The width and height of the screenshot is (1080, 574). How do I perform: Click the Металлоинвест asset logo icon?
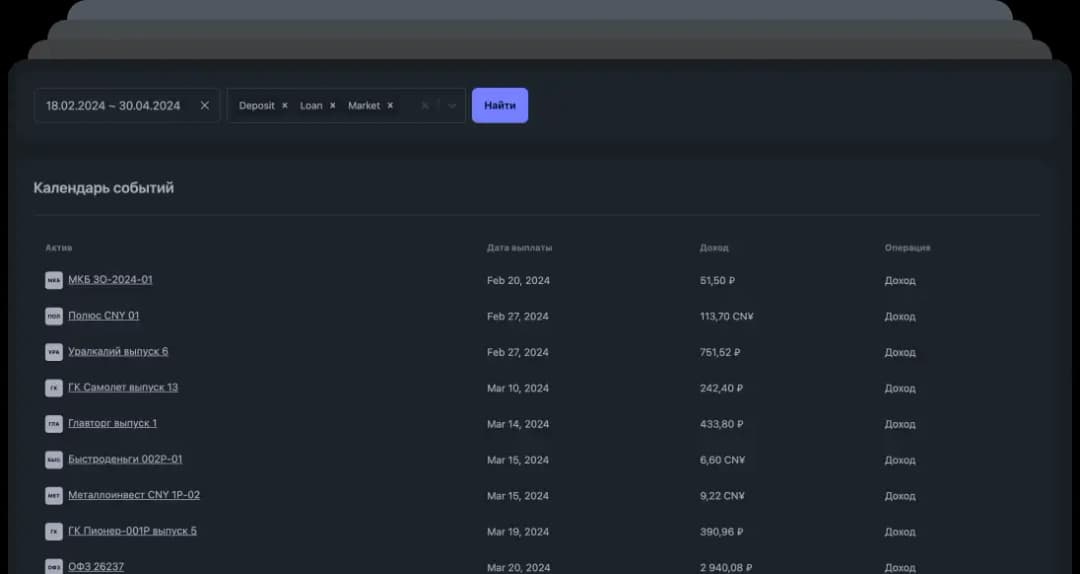54,495
